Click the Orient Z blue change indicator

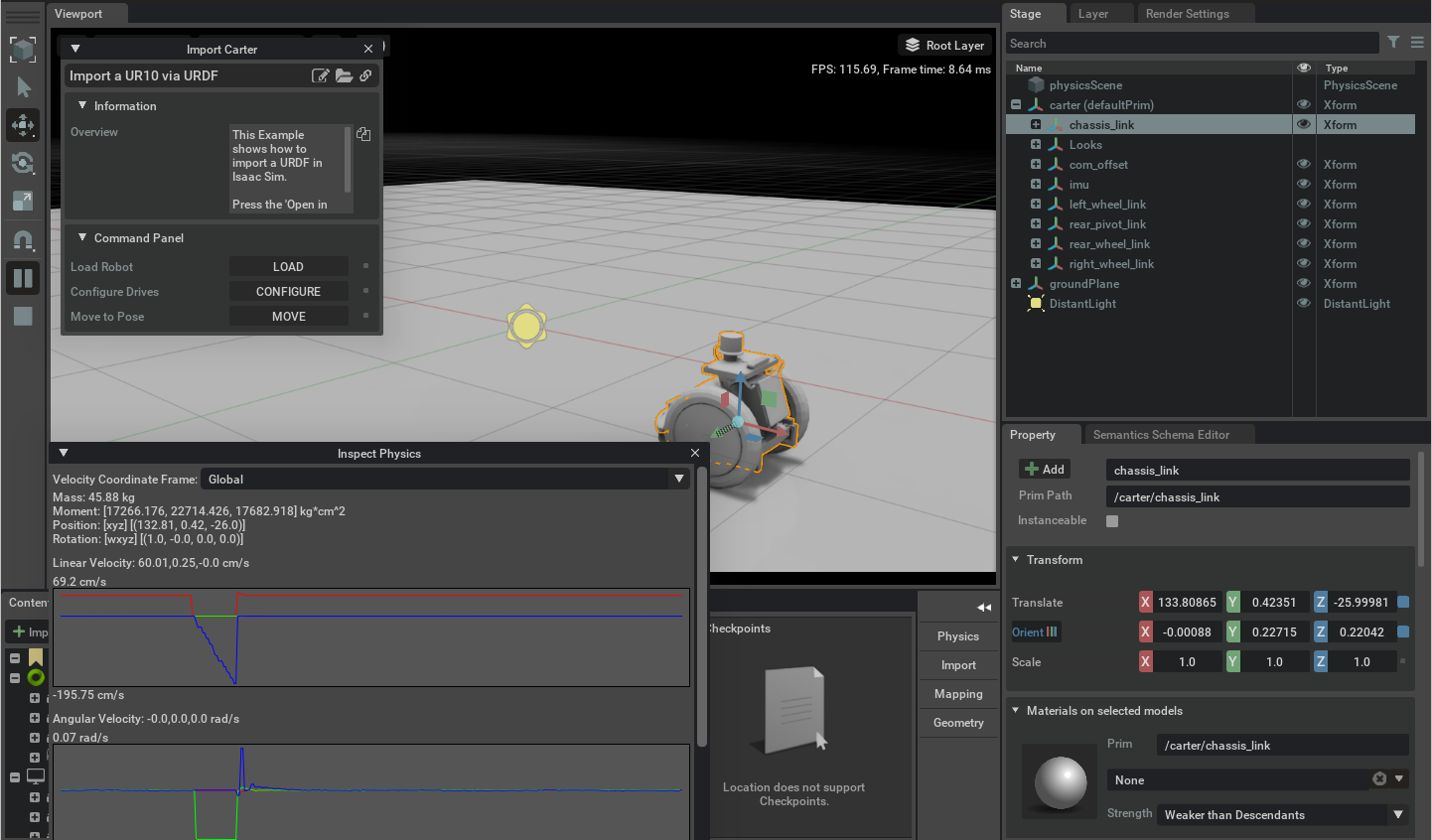1403,631
